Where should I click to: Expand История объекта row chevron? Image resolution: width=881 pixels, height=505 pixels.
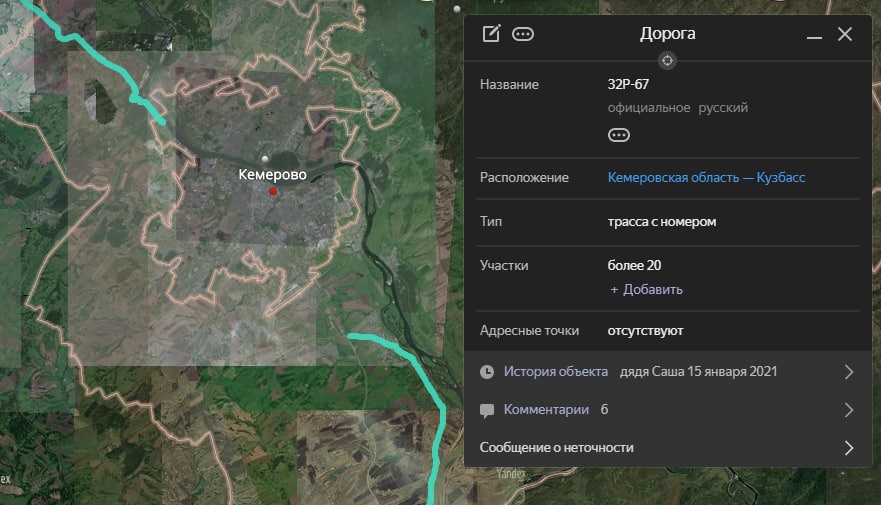(849, 372)
